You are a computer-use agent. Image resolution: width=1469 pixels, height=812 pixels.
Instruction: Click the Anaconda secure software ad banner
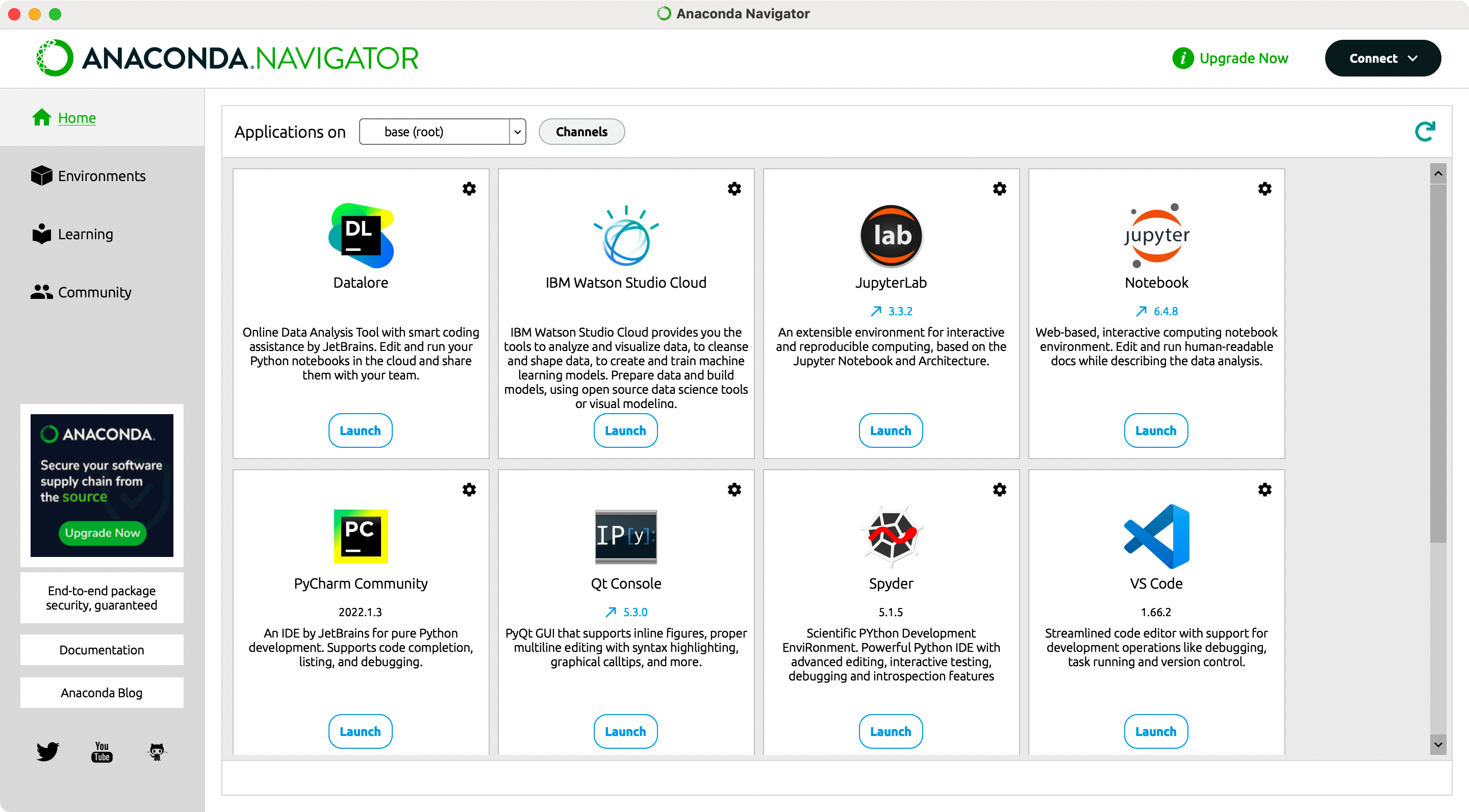tap(102, 485)
